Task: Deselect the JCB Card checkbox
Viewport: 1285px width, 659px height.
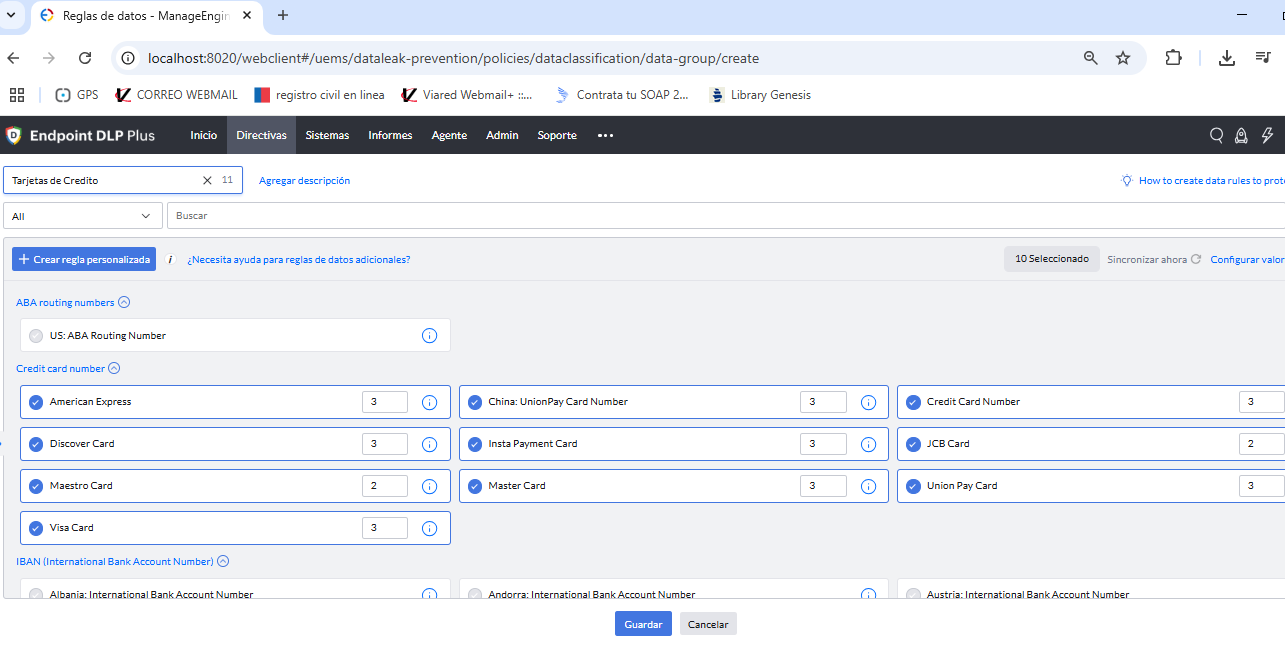Action: point(913,444)
